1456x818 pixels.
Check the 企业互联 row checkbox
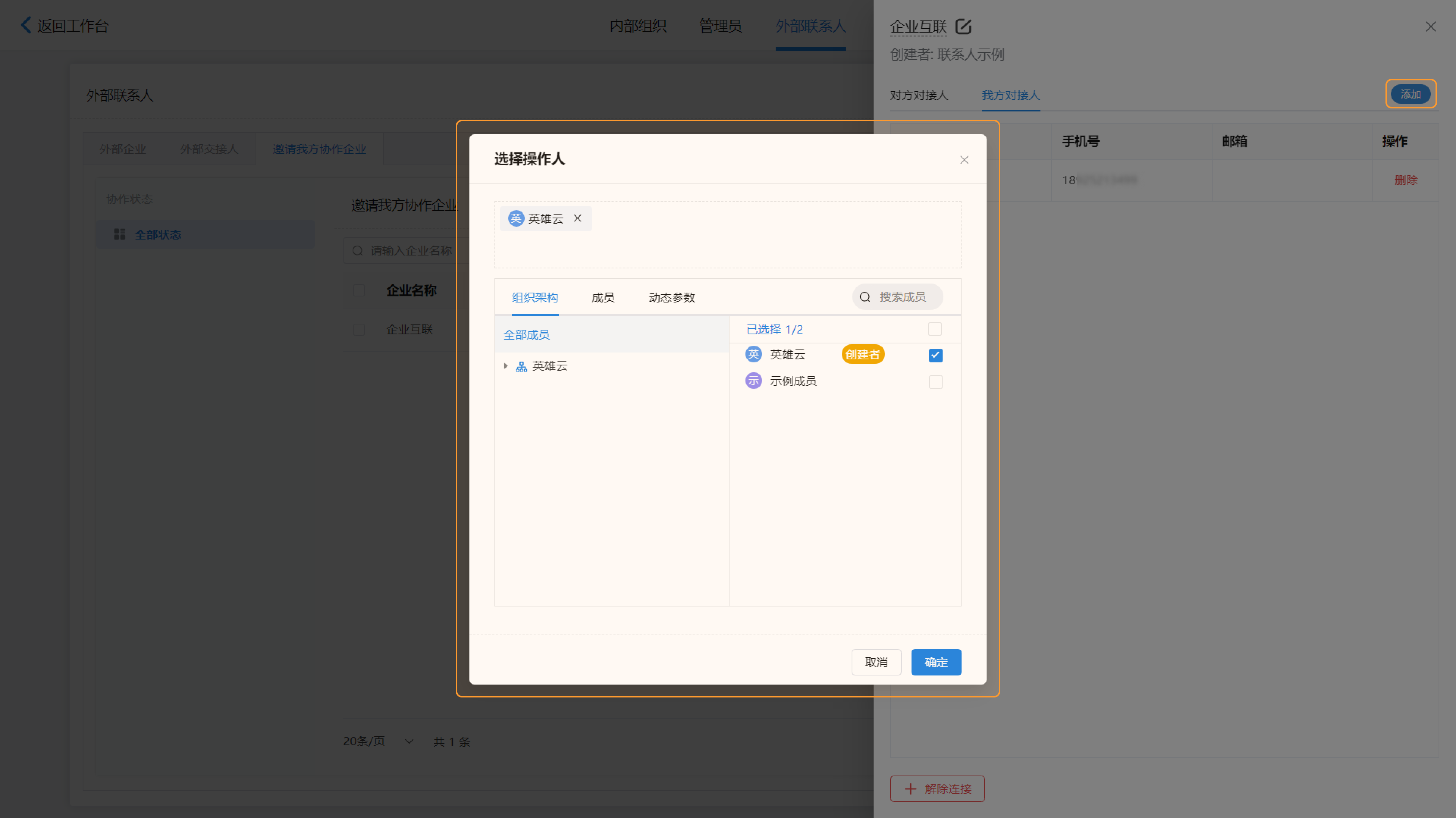tap(359, 329)
